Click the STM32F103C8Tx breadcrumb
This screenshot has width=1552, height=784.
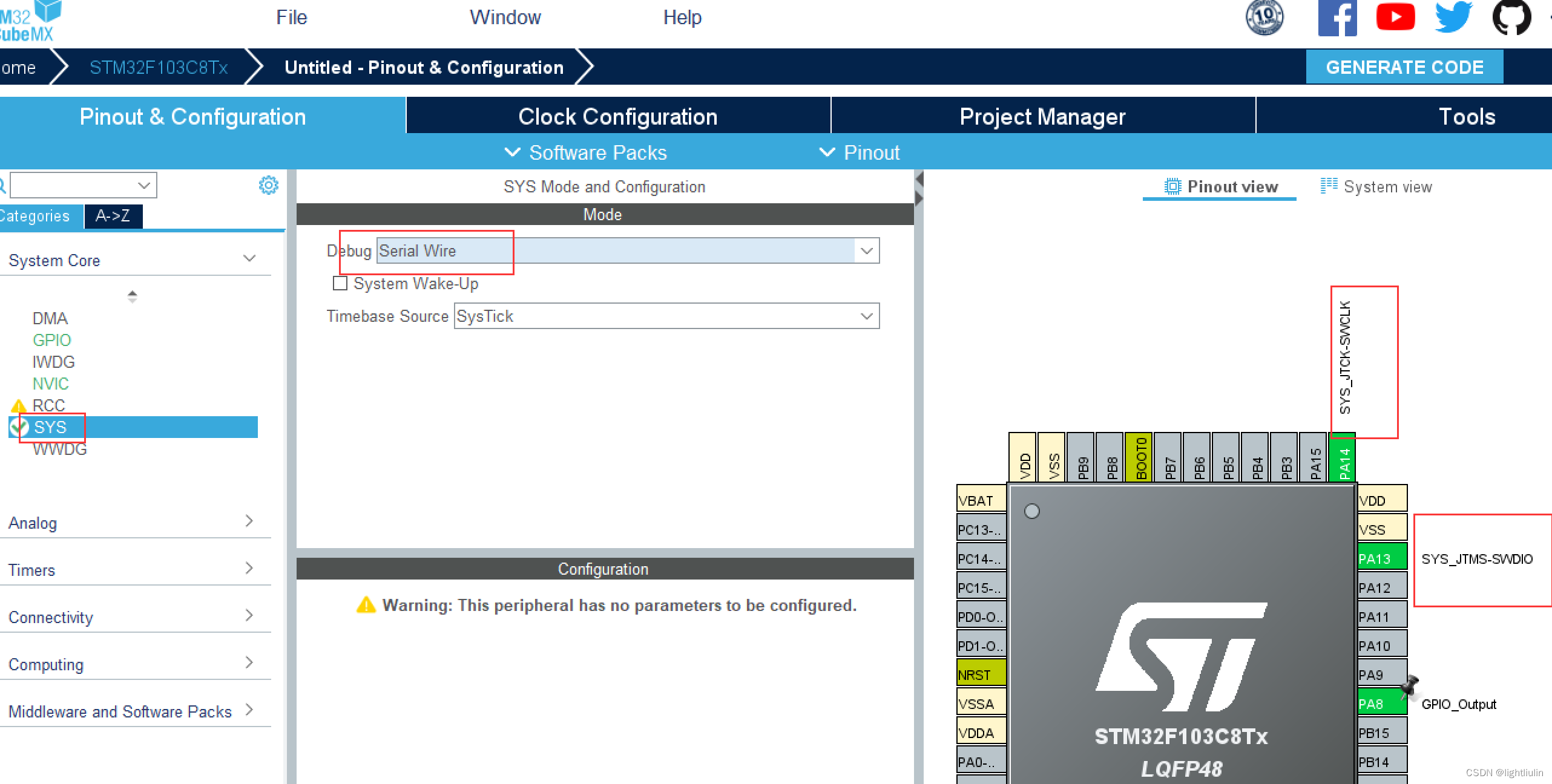click(x=159, y=67)
